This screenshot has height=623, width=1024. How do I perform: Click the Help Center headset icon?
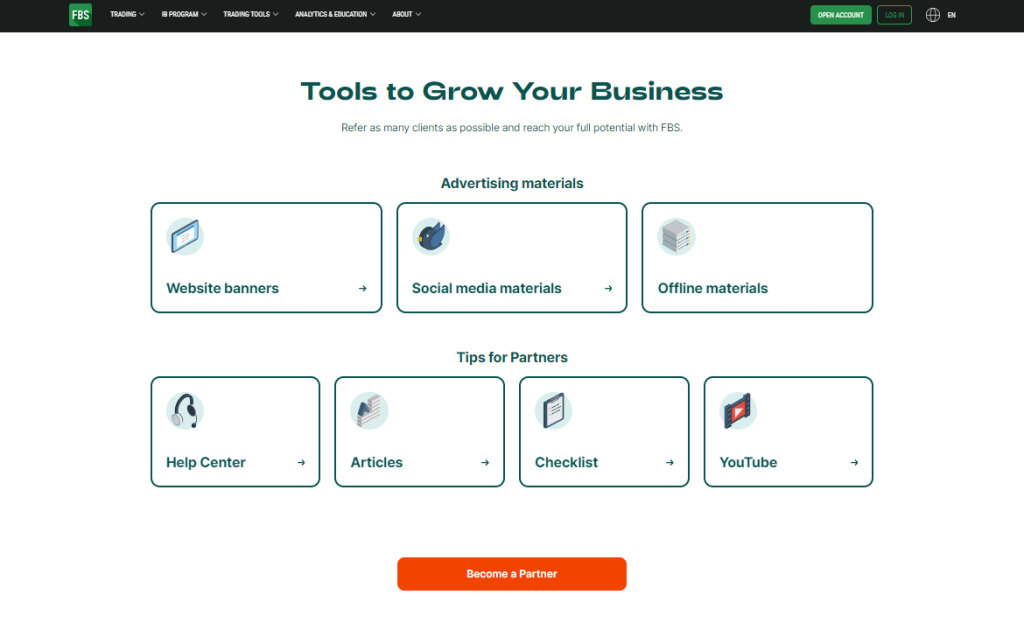[x=185, y=411]
